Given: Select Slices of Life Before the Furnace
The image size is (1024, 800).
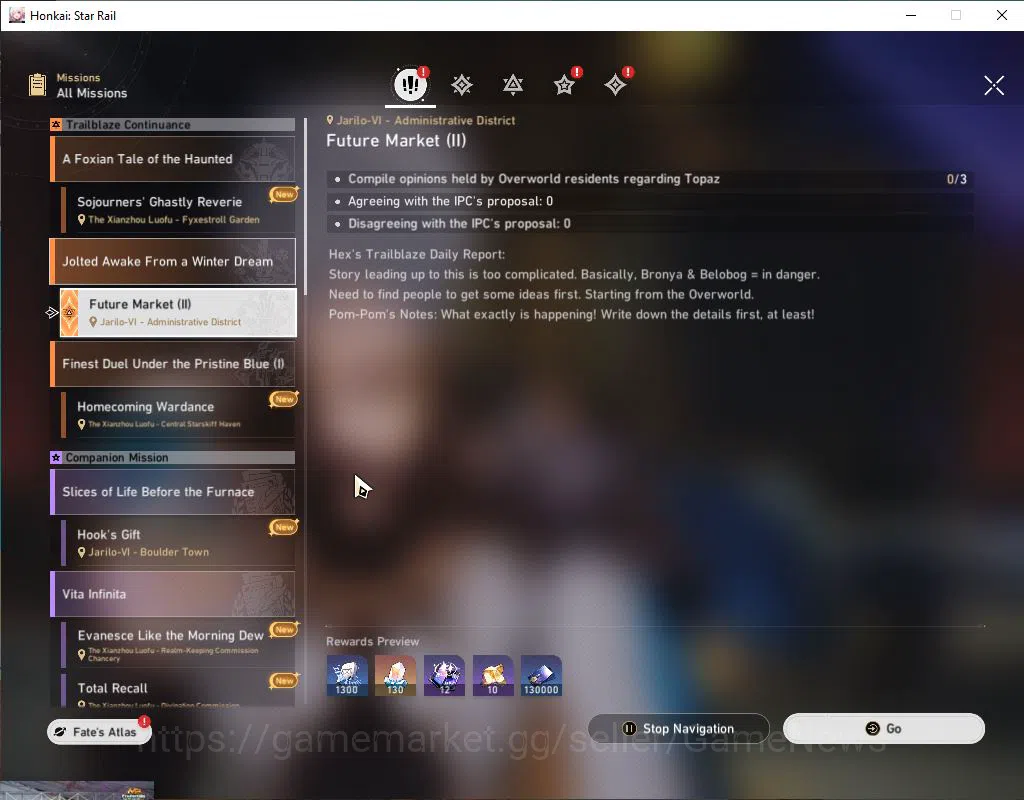Looking at the screenshot, I should click(x=173, y=492).
